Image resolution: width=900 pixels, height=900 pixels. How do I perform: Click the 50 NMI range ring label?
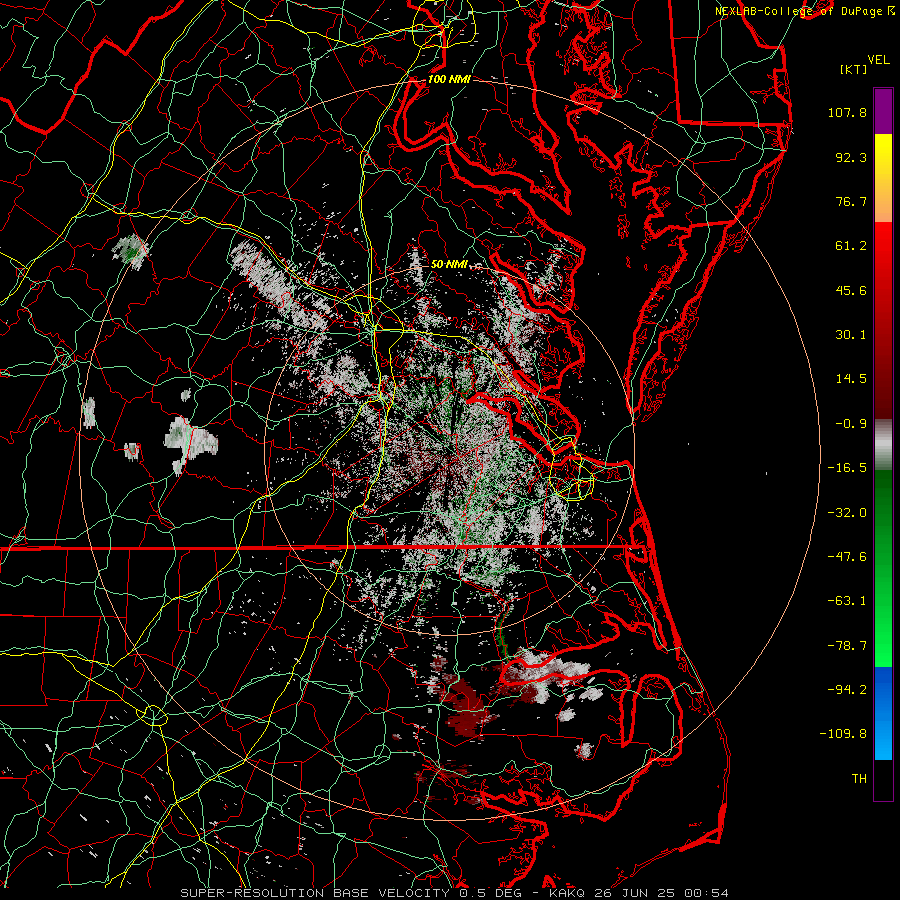pyautogui.click(x=449, y=264)
